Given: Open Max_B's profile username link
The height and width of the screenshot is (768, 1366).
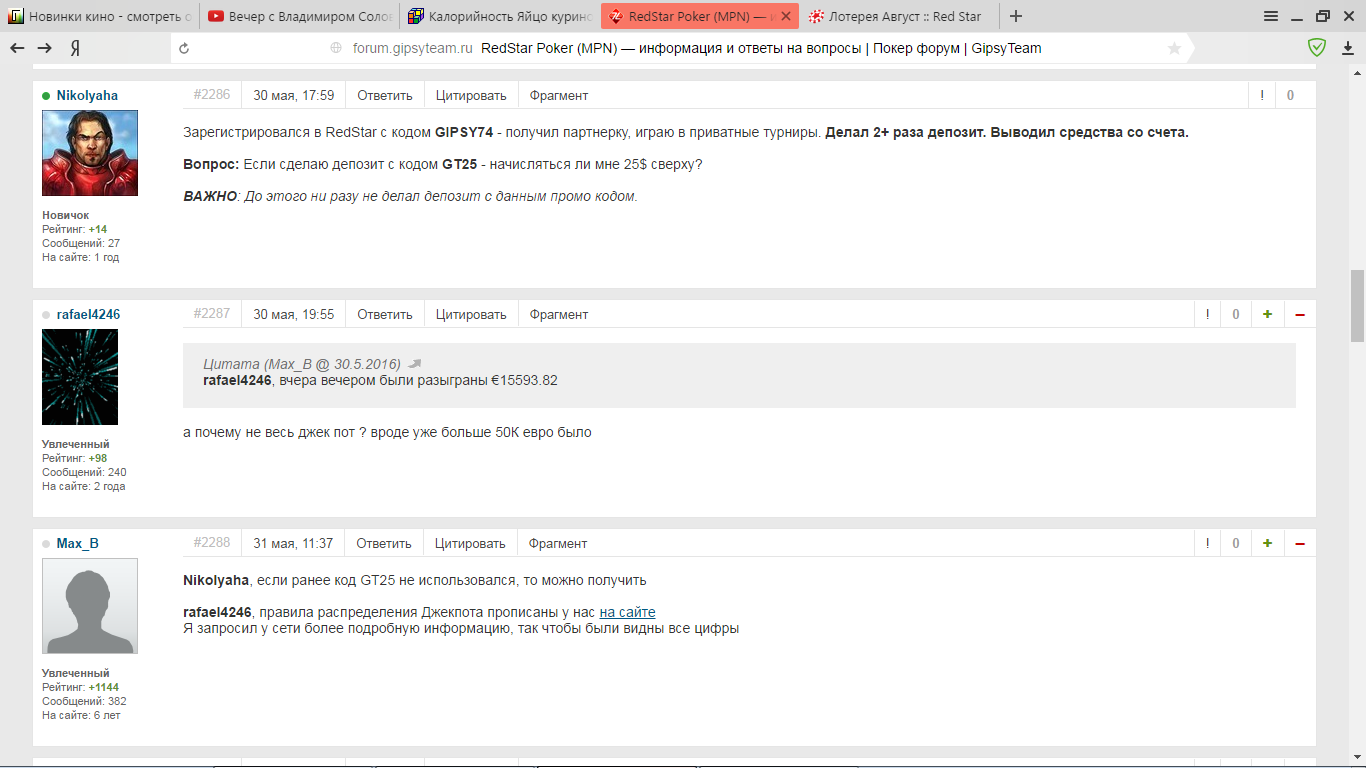Looking at the screenshot, I should [77, 543].
